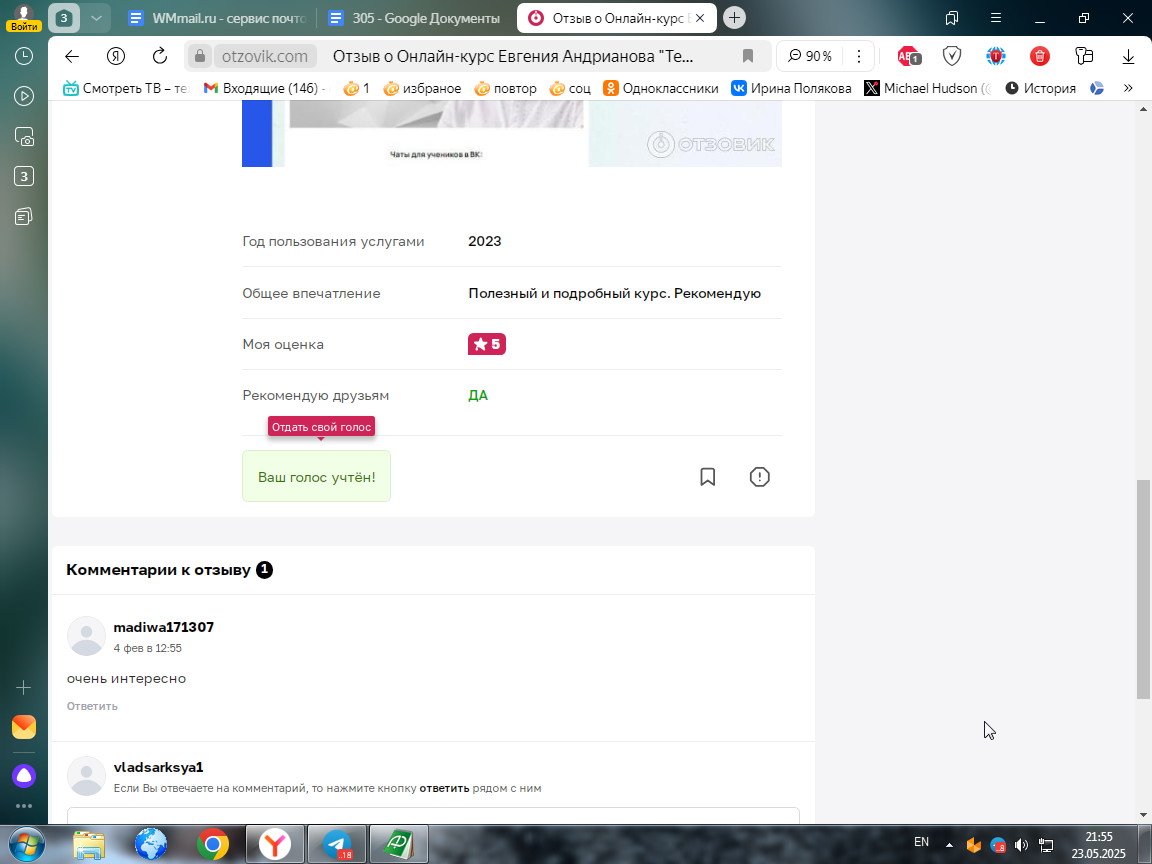Switch the EN input language indicator
This screenshot has width=1152, height=864.
[921, 842]
